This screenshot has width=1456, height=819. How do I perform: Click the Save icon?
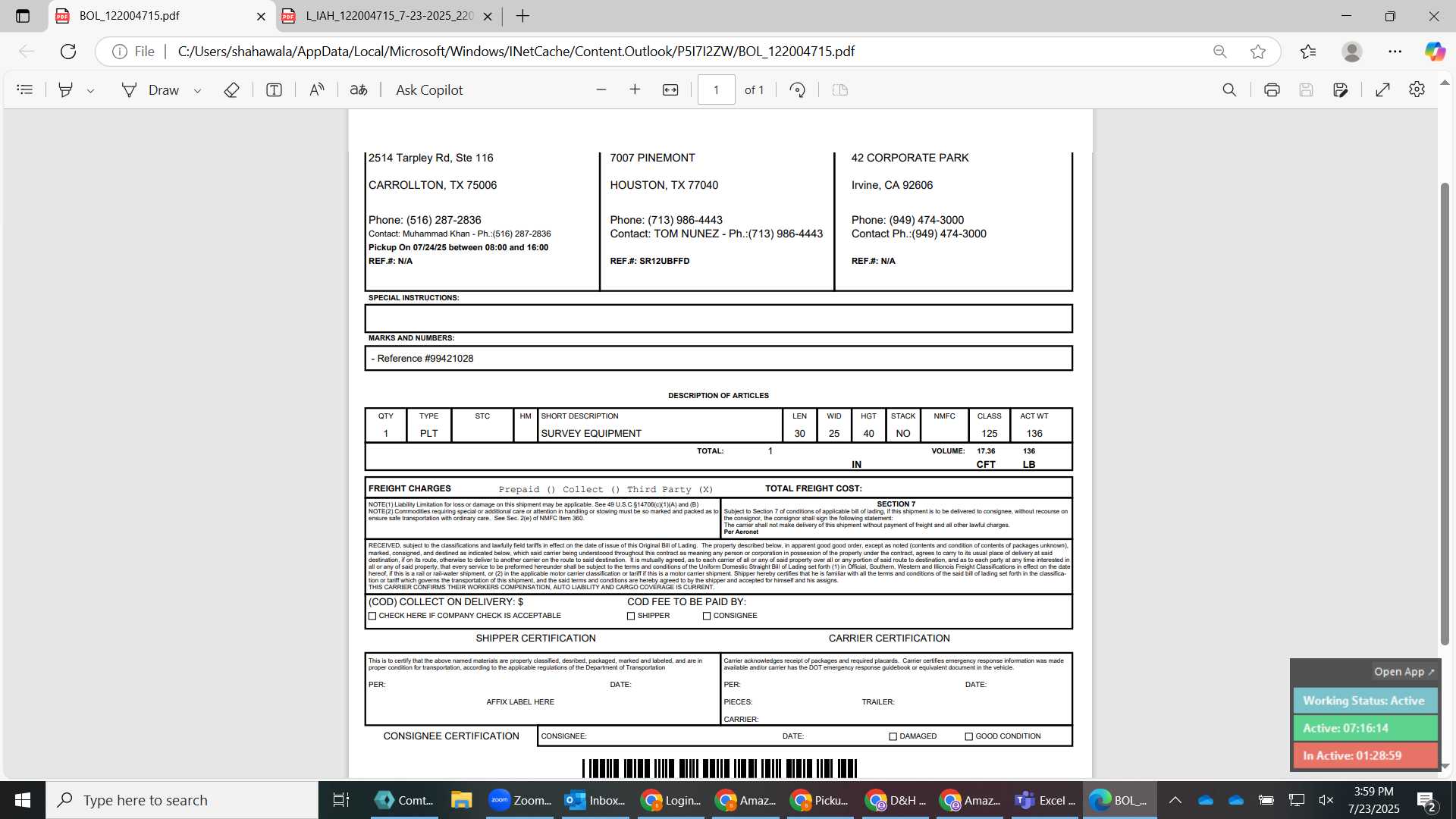tap(1306, 89)
